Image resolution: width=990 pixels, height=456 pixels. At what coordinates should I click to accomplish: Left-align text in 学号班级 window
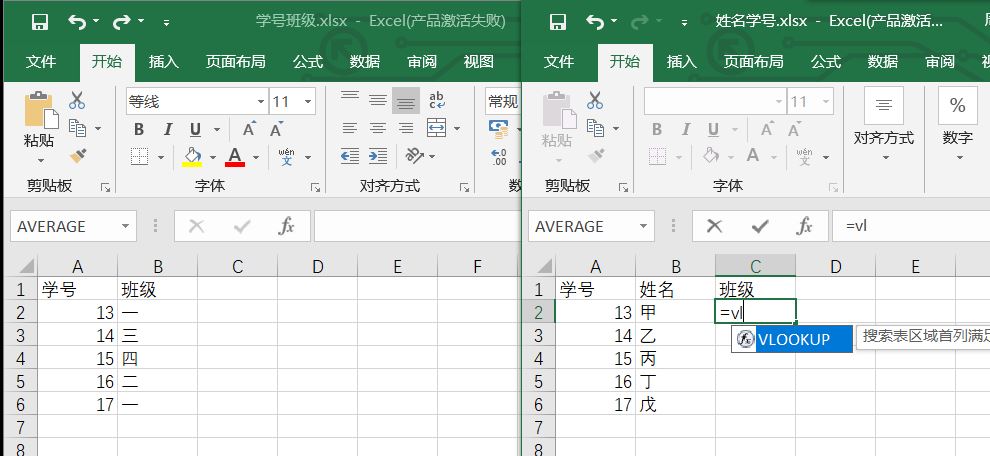(x=349, y=129)
